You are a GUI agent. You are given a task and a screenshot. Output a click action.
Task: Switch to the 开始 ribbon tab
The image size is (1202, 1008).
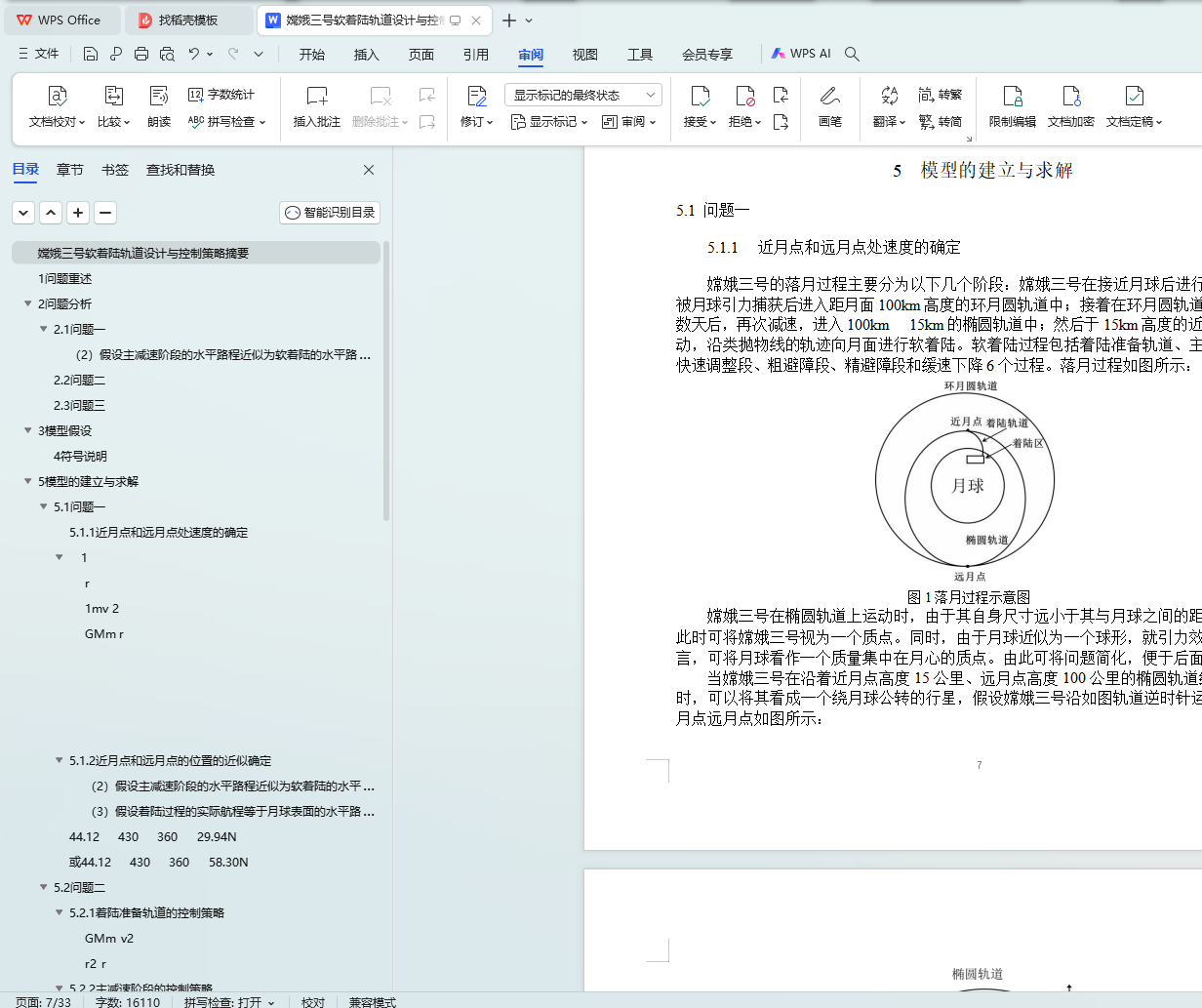tap(312, 55)
